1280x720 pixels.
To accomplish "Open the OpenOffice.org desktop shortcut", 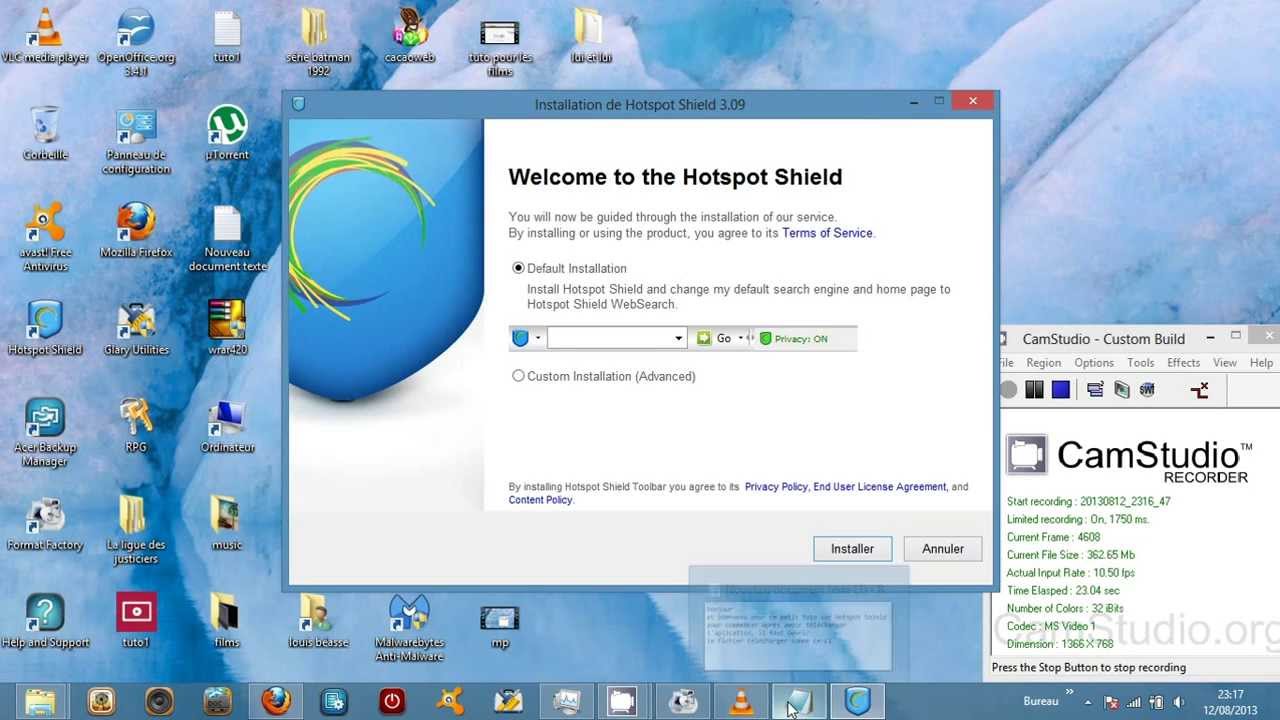I will pyautogui.click(x=136, y=42).
